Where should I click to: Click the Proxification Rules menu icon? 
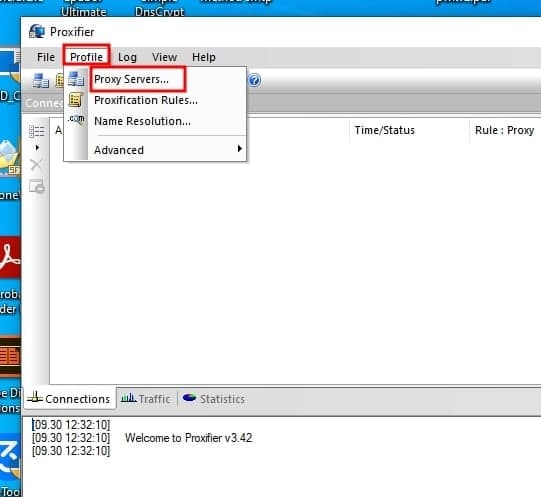(x=76, y=100)
